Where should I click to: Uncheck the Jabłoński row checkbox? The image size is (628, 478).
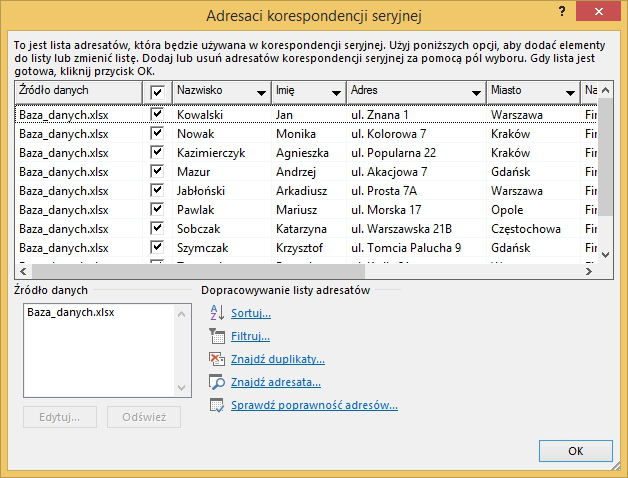[157, 190]
